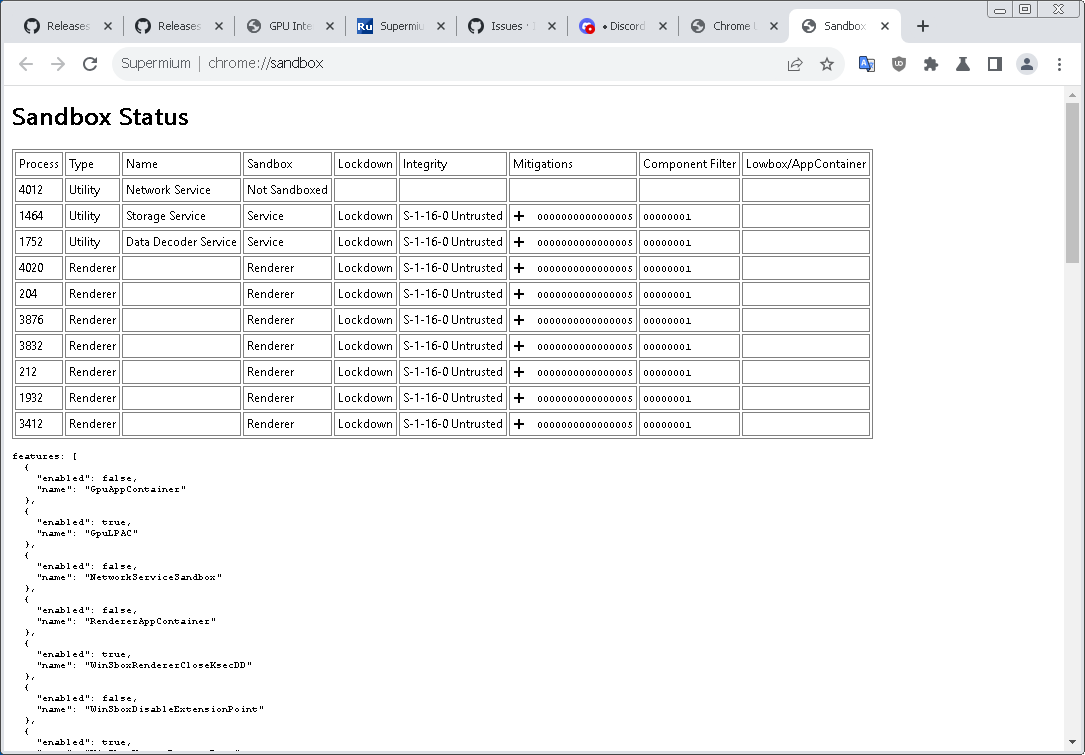Open Chrome Labs flask icon
The image size is (1085, 755).
click(963, 64)
